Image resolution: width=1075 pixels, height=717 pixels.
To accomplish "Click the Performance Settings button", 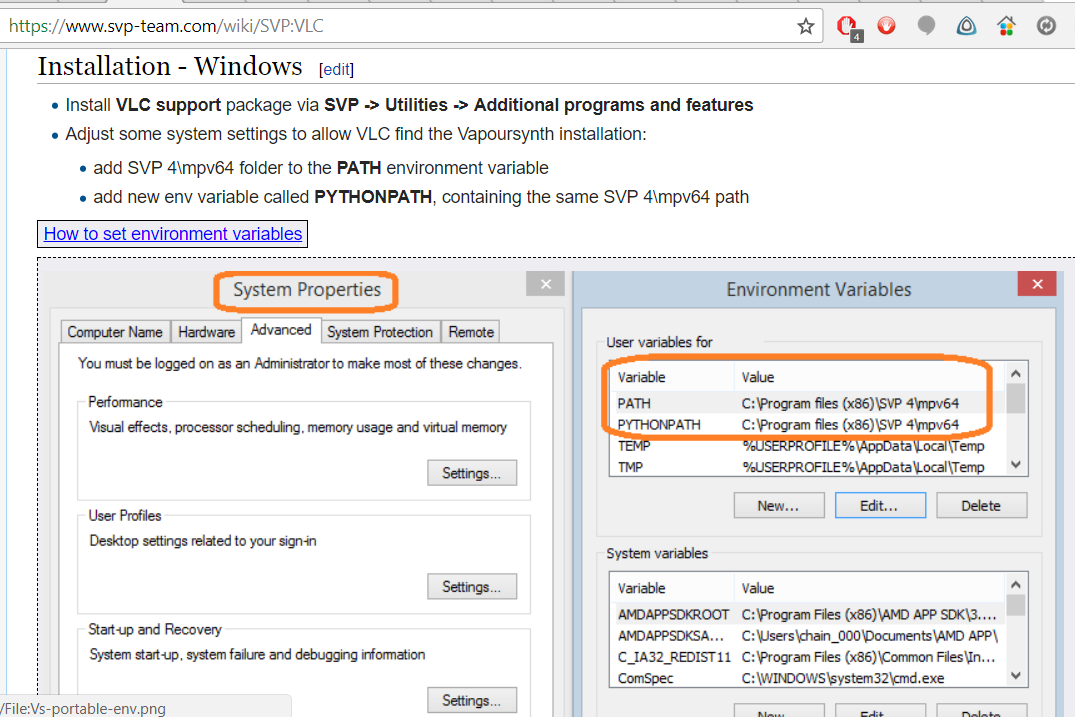I will click(472, 473).
